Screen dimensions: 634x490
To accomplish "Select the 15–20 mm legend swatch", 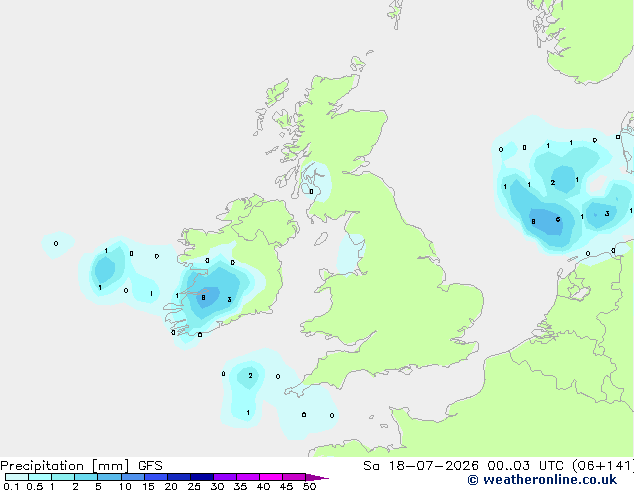I will pyautogui.click(x=156, y=477).
